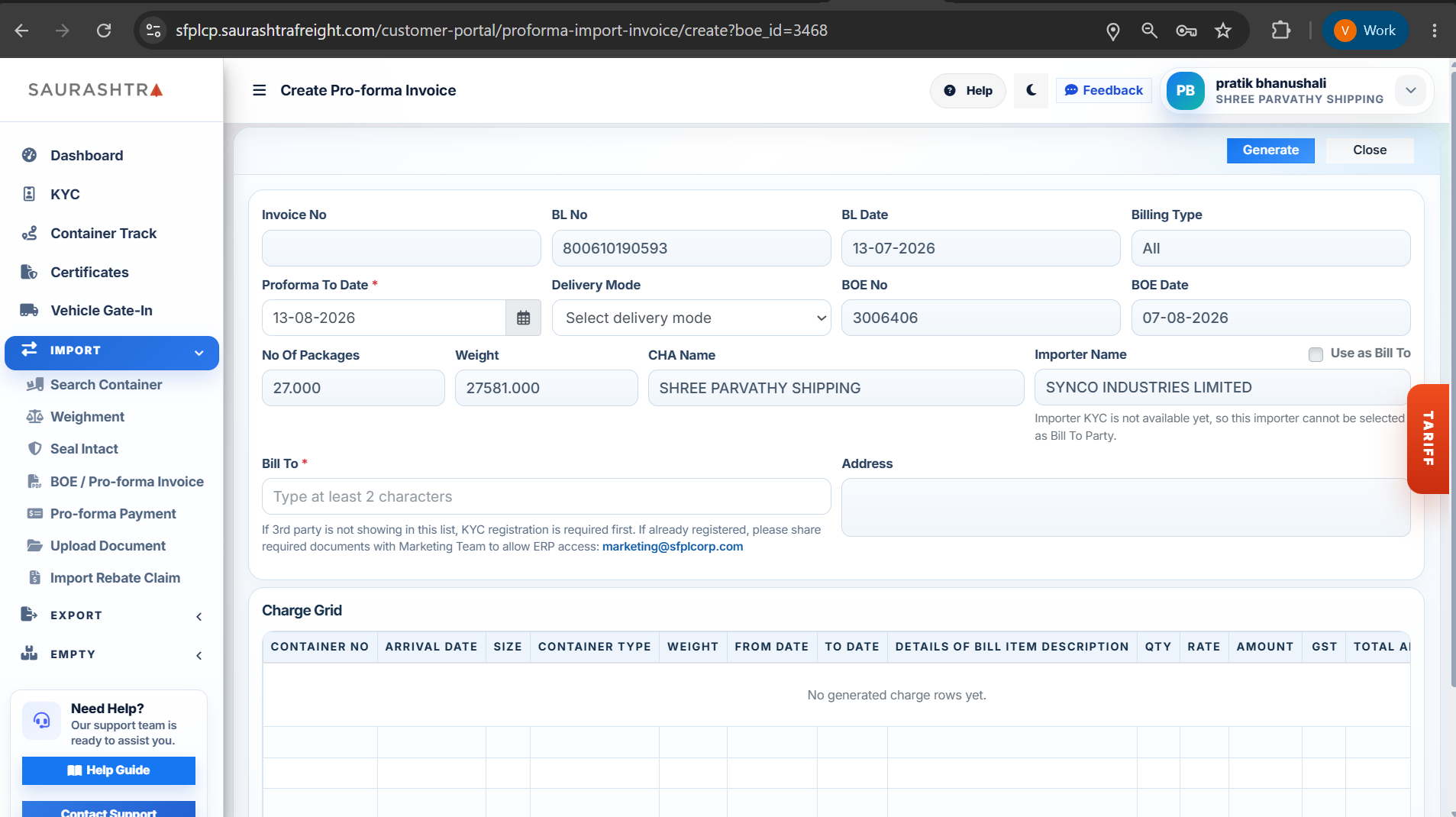Click the BL No field

click(x=691, y=249)
